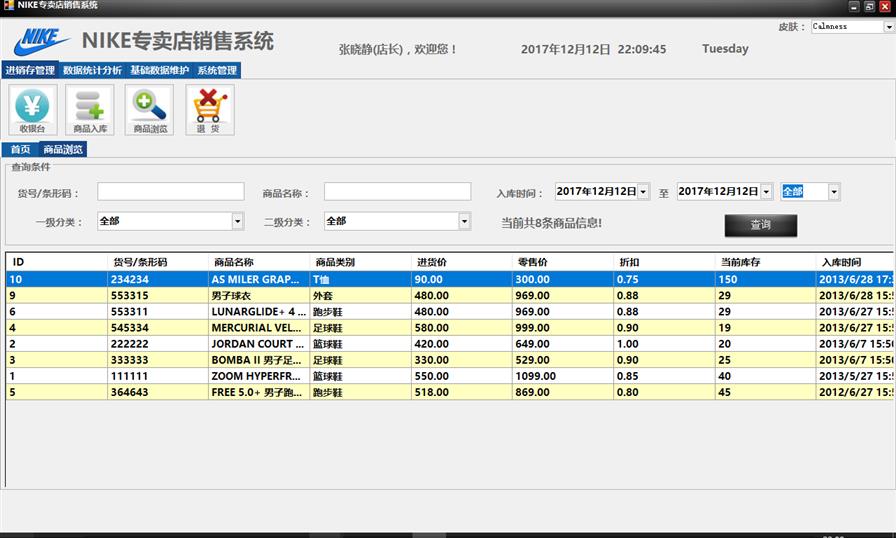
Task: Open the 退货 return goods icon
Action: coord(210,110)
